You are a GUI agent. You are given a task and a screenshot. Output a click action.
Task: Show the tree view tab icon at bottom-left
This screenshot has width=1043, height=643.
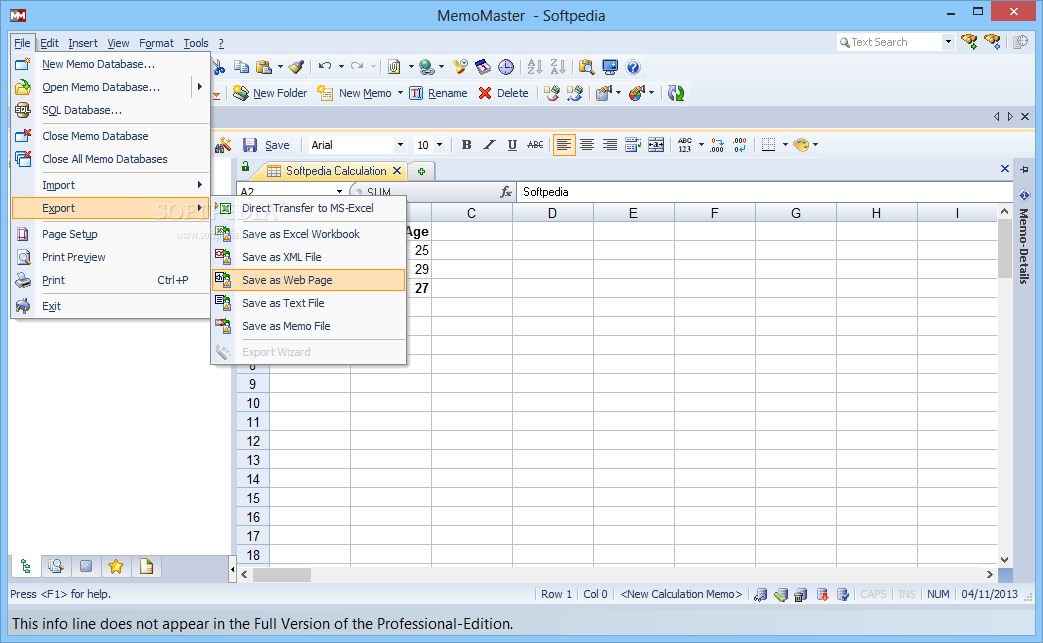(x=26, y=567)
